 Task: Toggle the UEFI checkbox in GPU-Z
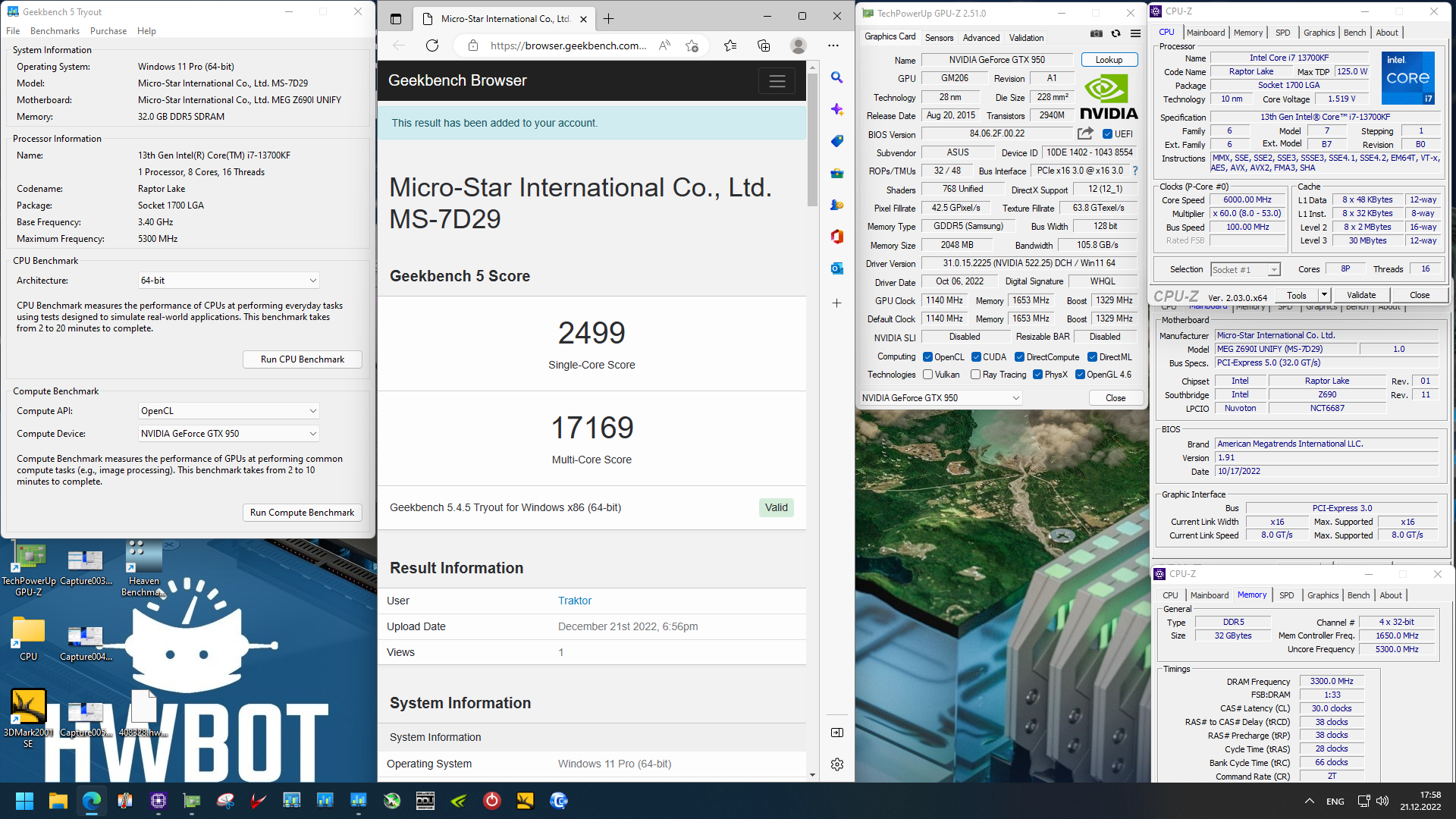1107,134
